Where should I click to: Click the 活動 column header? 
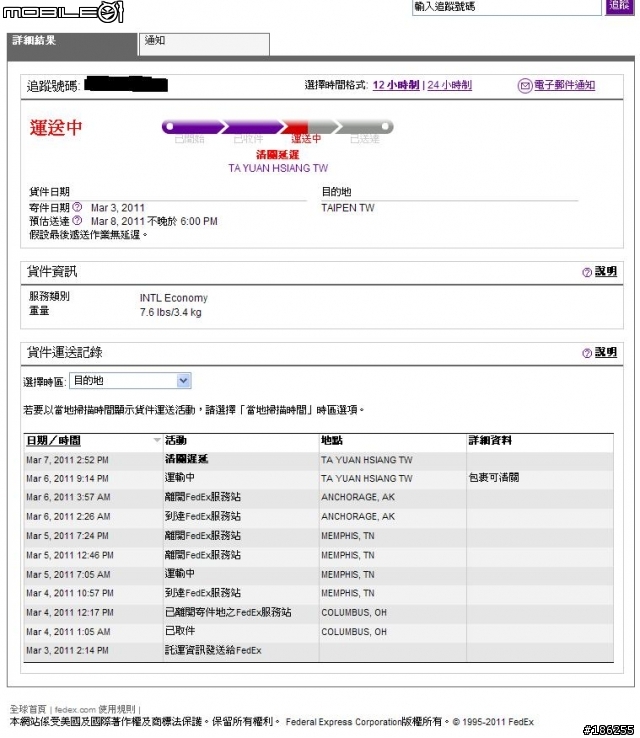(176, 441)
